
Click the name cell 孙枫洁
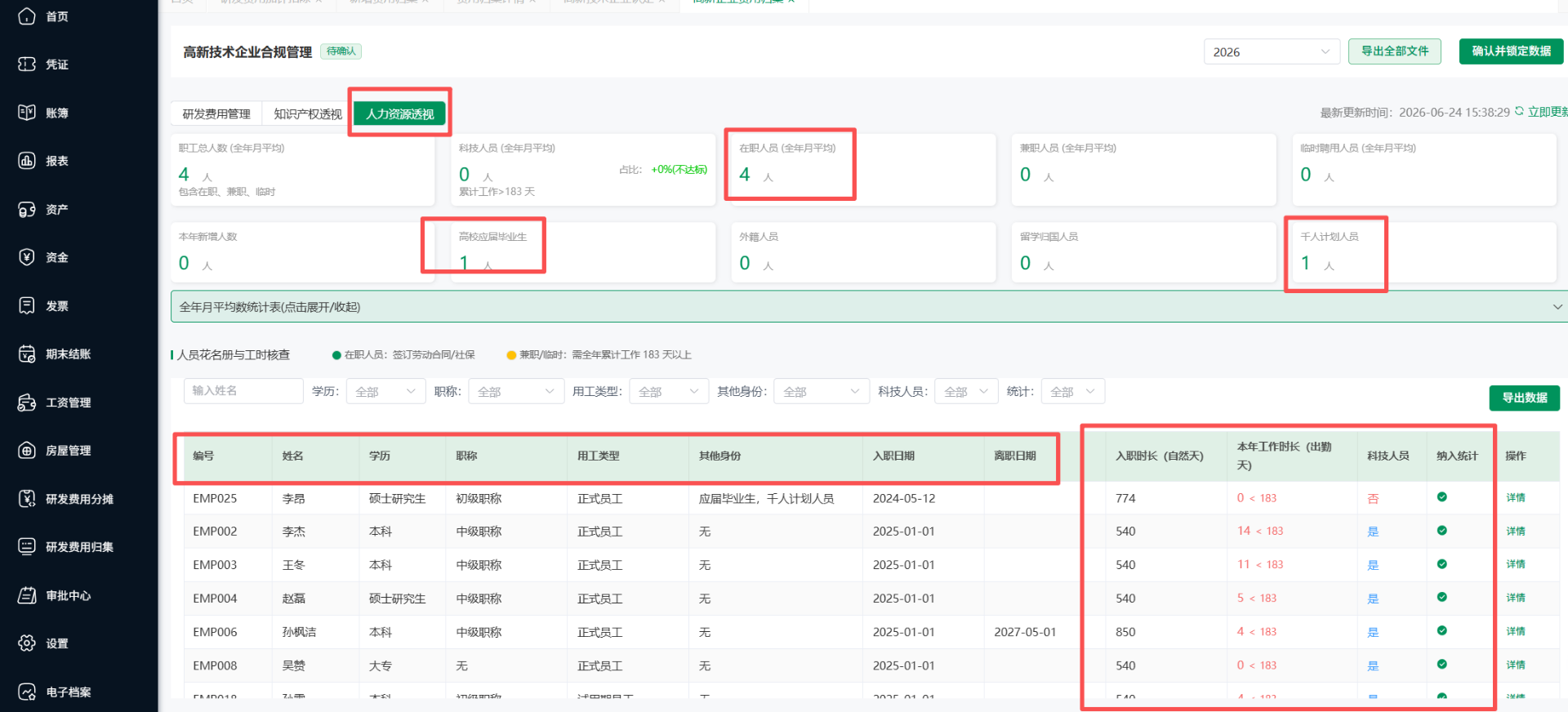click(299, 632)
